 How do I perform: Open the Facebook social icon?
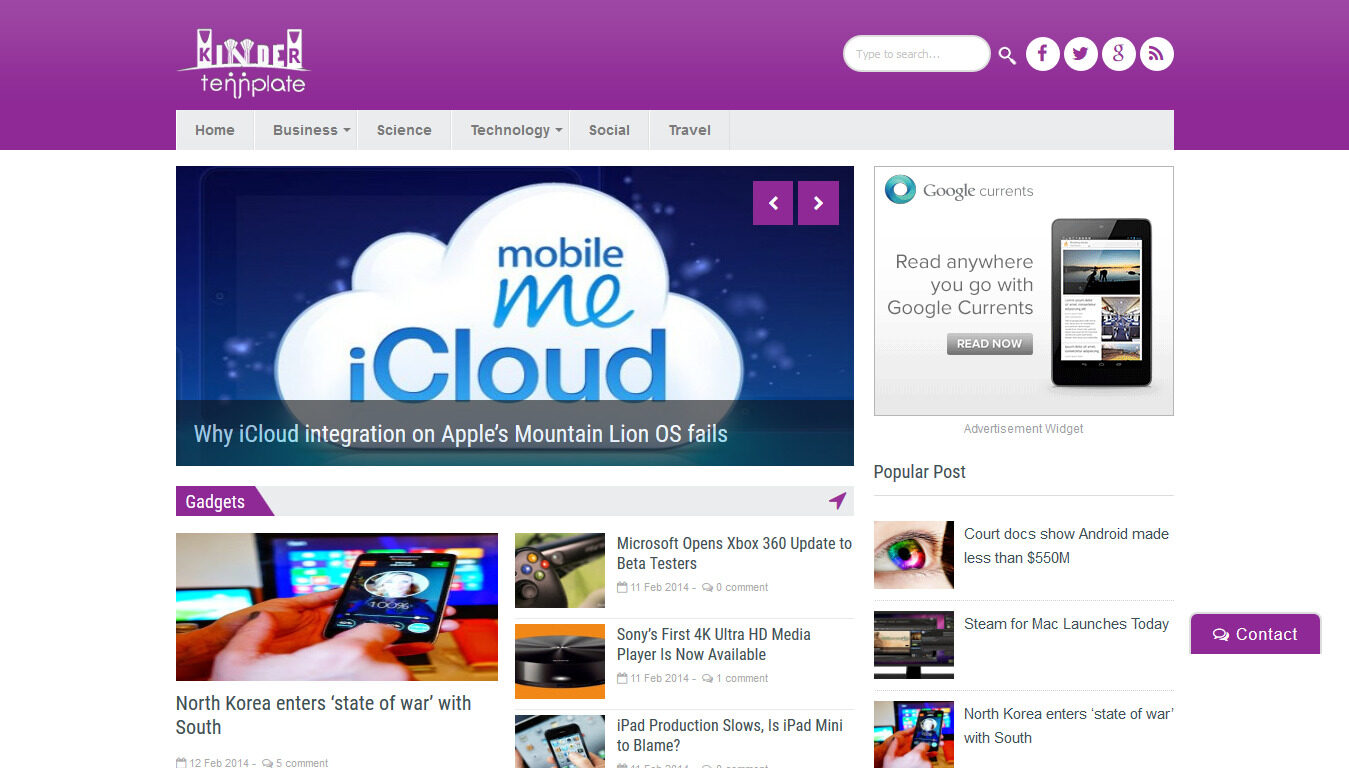[1042, 54]
